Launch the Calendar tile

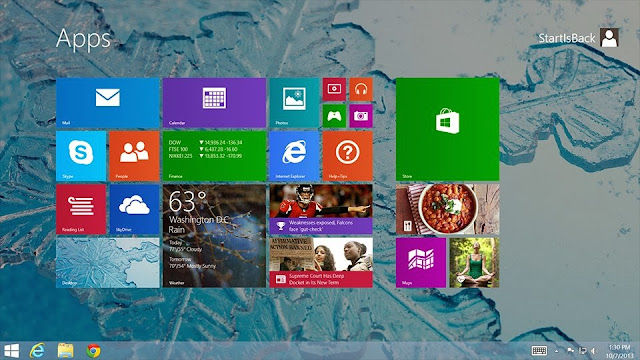tap(214, 103)
